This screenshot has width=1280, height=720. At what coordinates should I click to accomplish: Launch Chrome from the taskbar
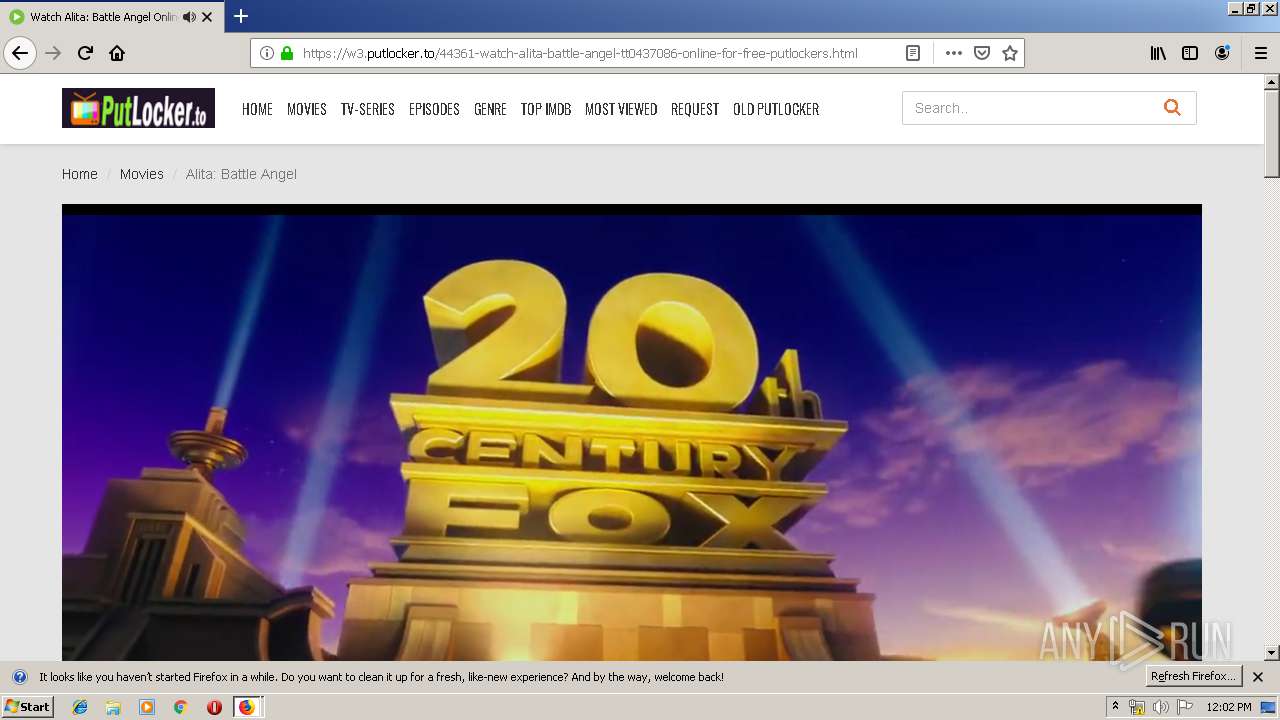180,707
